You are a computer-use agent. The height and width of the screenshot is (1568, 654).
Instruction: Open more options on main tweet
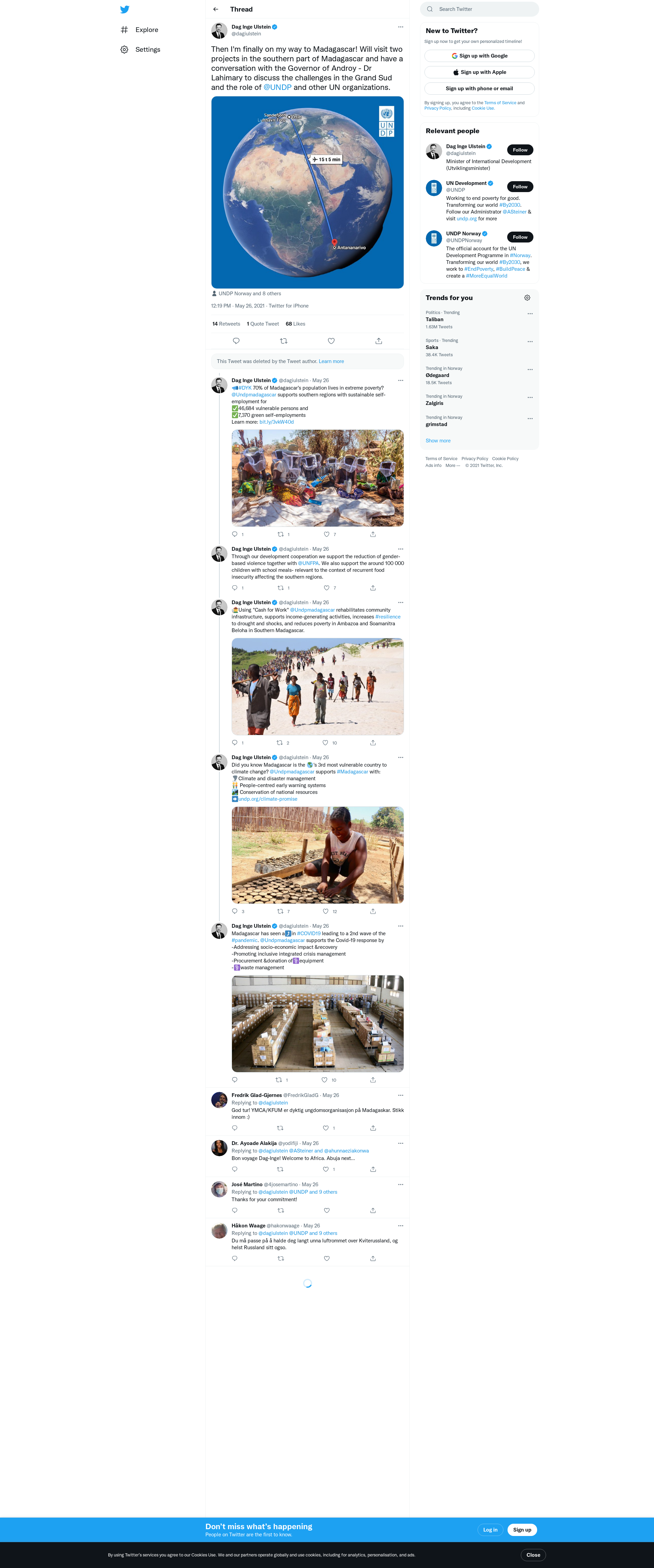coord(400,27)
